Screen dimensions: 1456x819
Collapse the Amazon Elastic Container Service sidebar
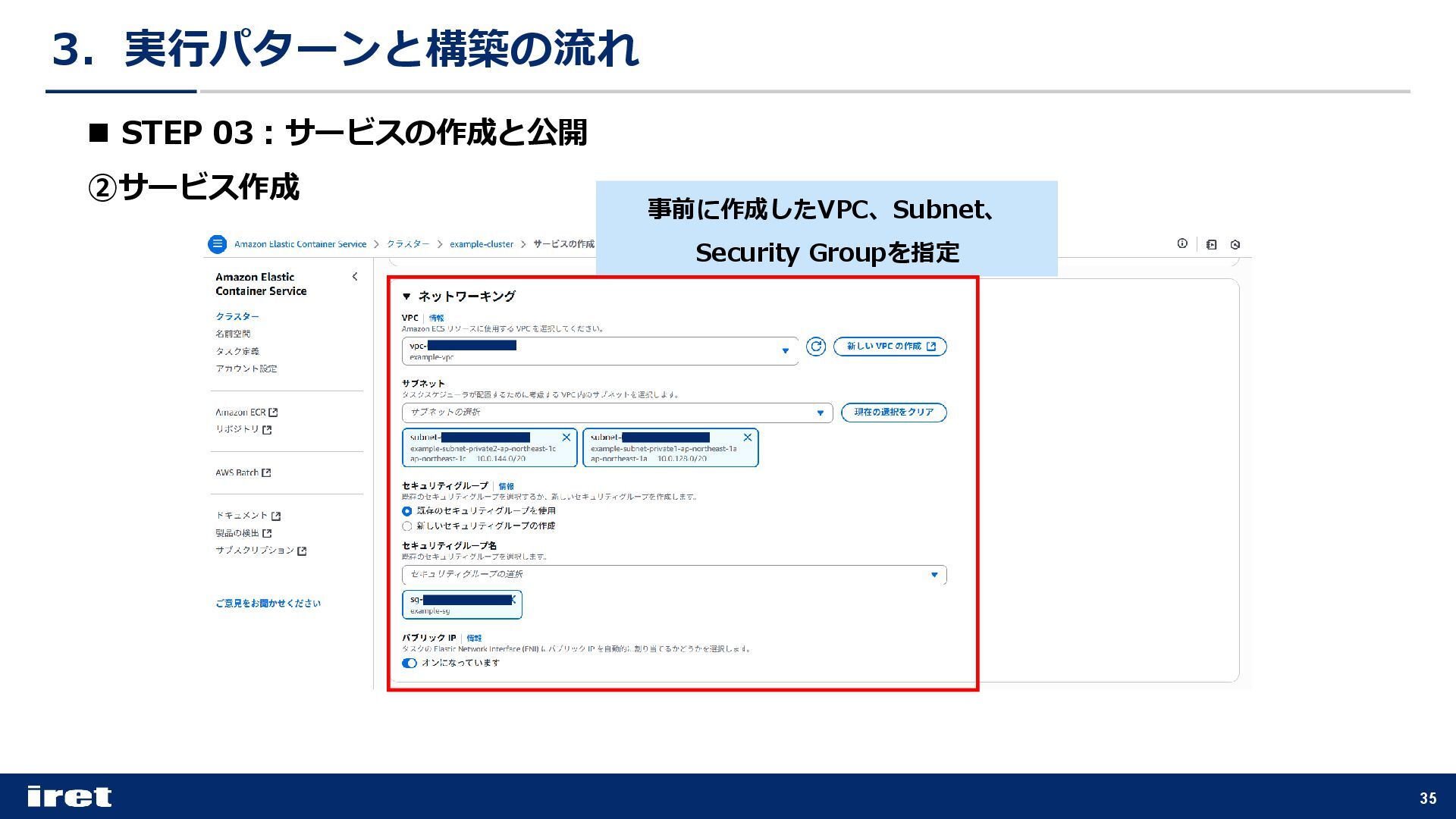355,277
